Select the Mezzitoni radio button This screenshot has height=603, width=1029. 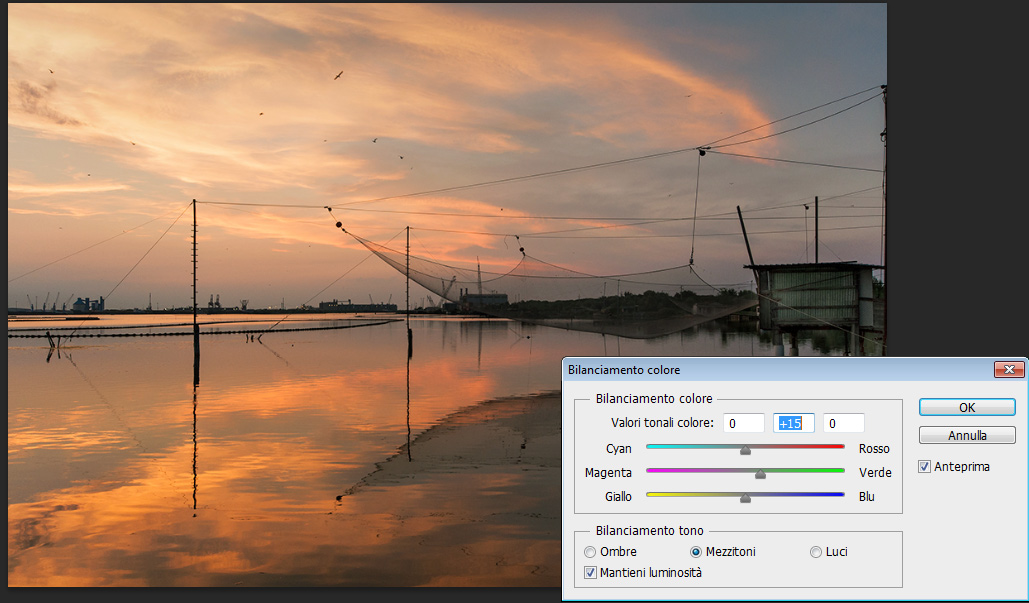[x=696, y=552]
